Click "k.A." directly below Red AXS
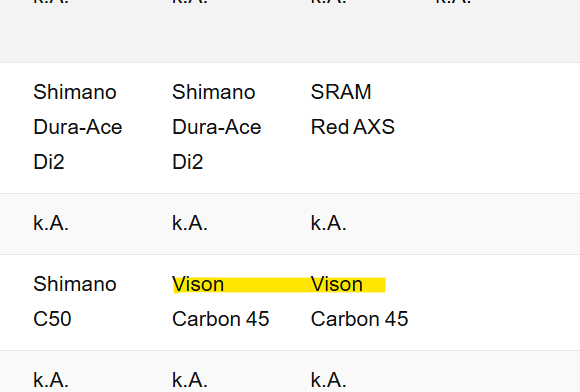The width and height of the screenshot is (580, 392). pyautogui.click(x=328, y=223)
